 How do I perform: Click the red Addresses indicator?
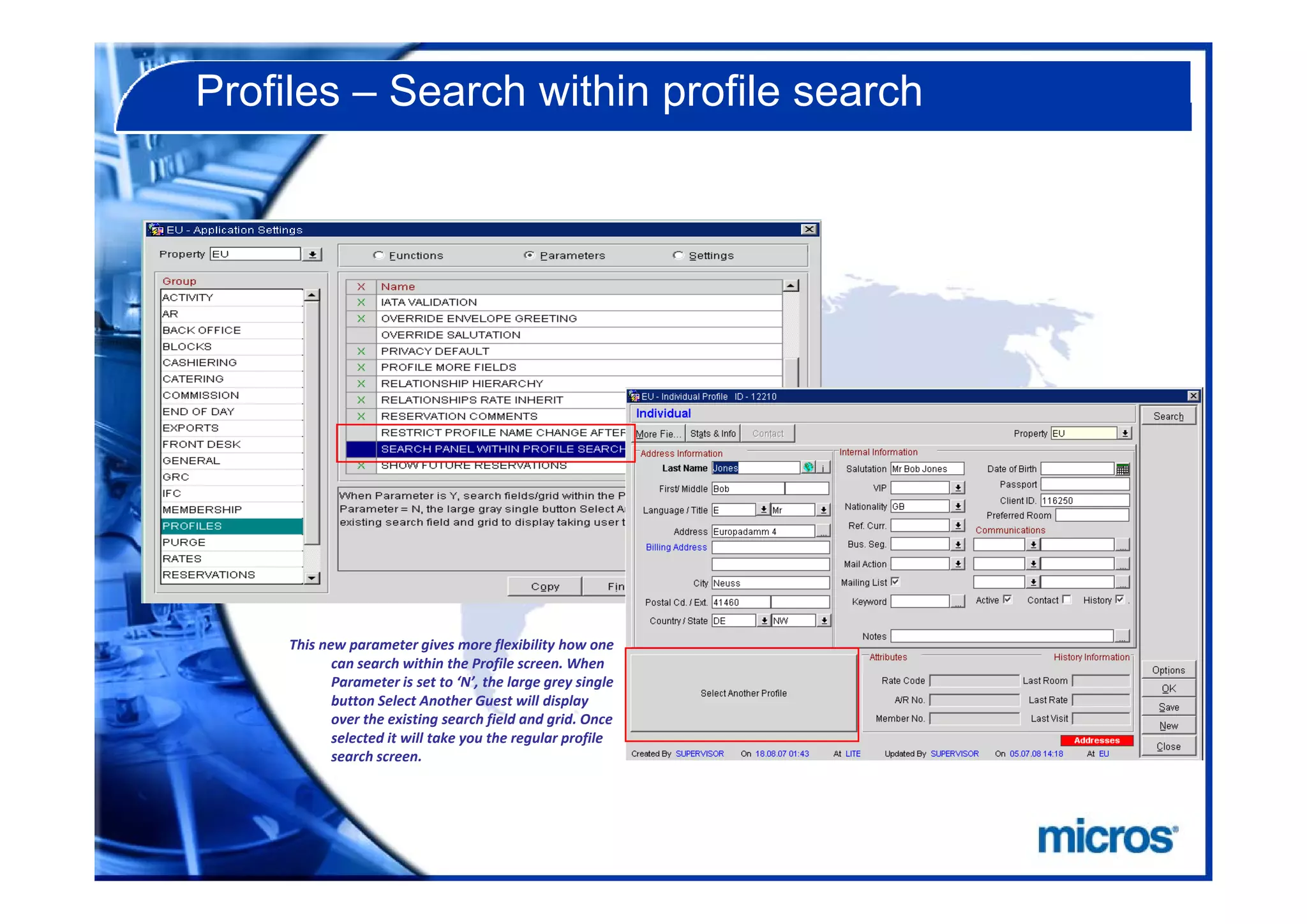coord(1096,740)
